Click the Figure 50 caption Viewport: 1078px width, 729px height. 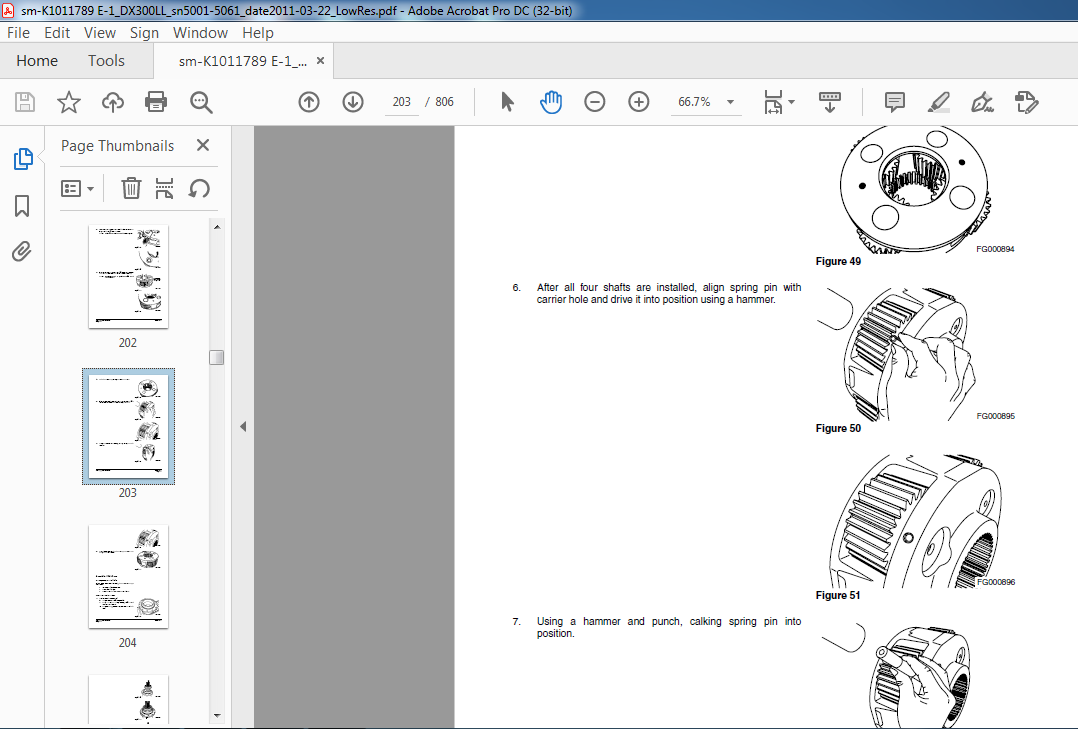(838, 428)
